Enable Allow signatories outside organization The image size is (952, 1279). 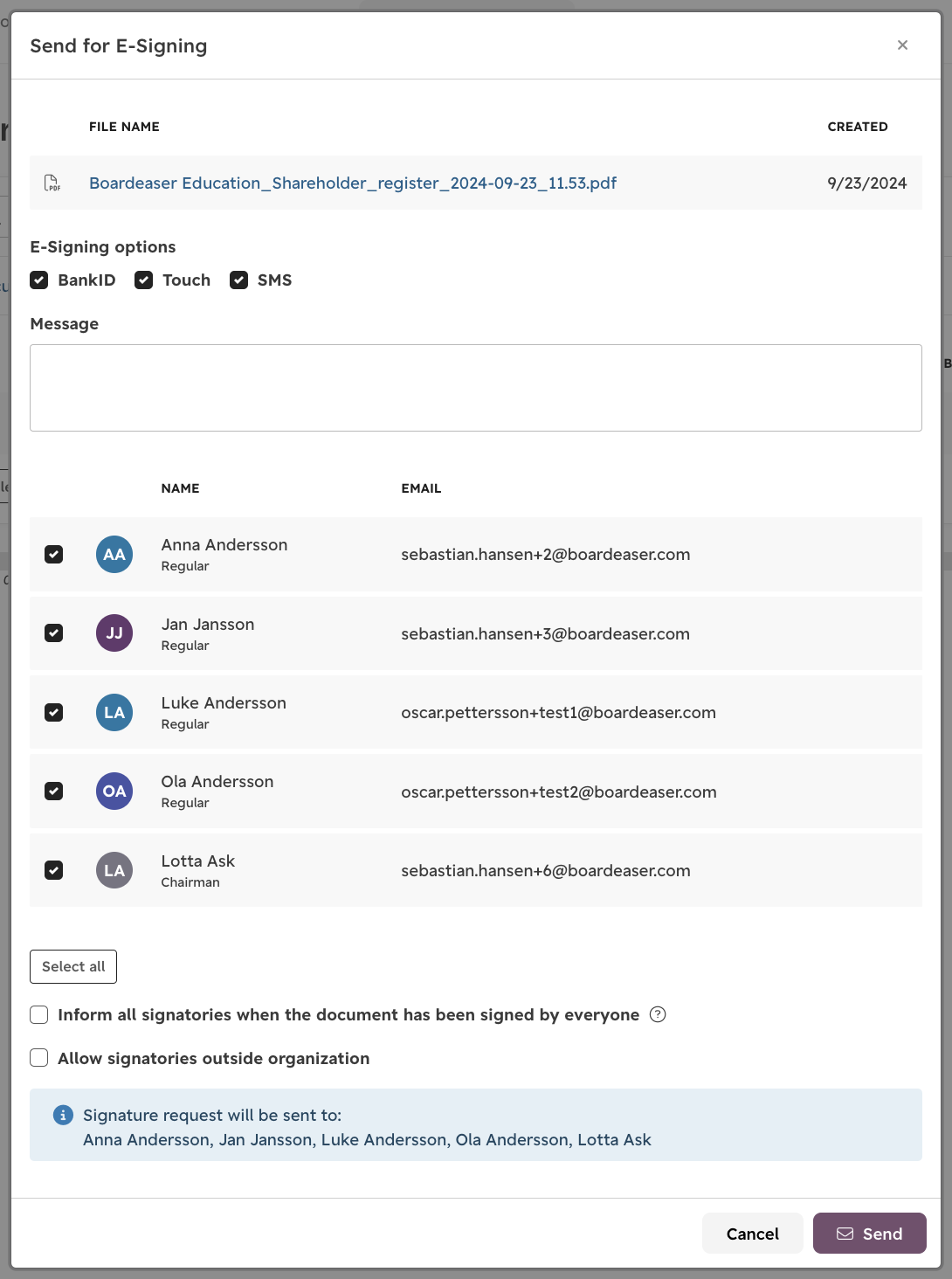coord(39,1058)
